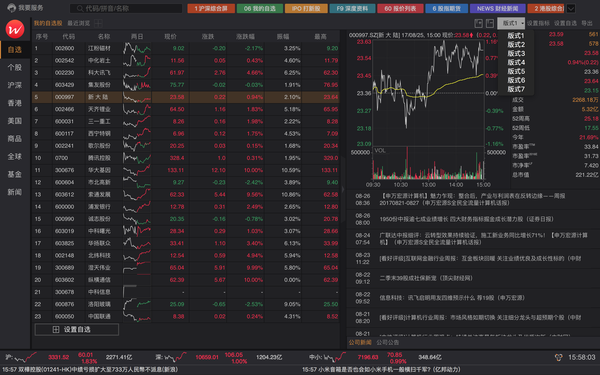Click sparkline chart for 腾讯控股 row
The height and width of the screenshot is (375, 600).
[137, 158]
